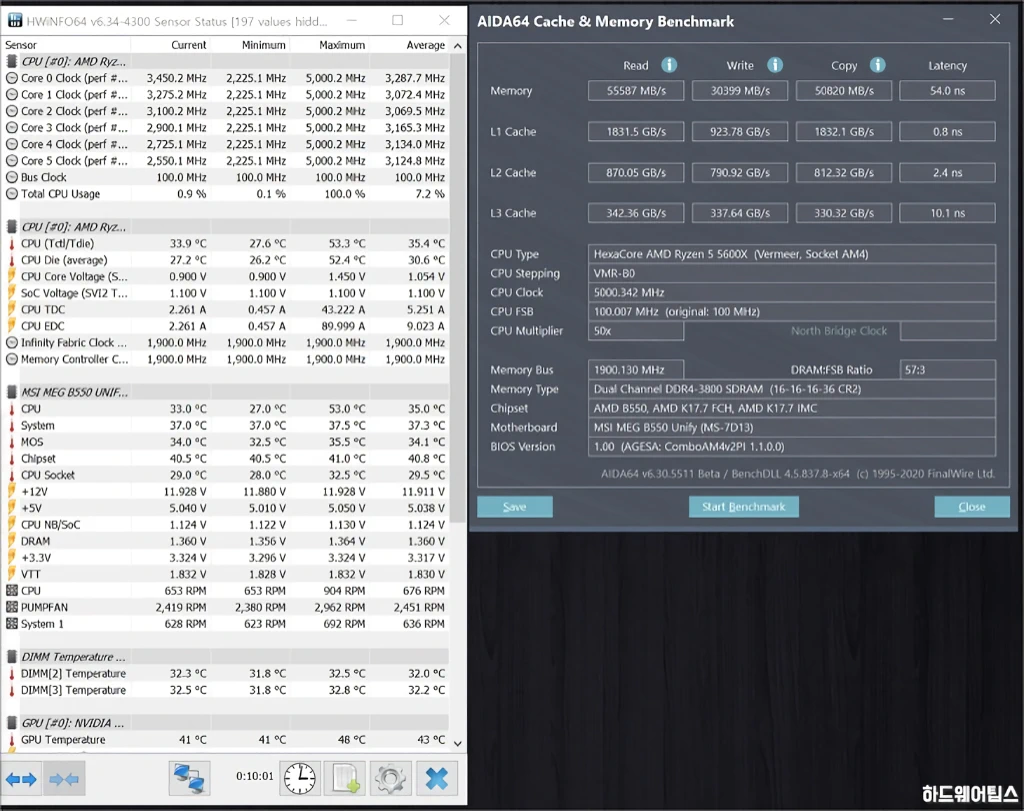Open HWiNFO sensor settings gear icon
Viewport: 1024px width, 811px height.
coord(391,778)
